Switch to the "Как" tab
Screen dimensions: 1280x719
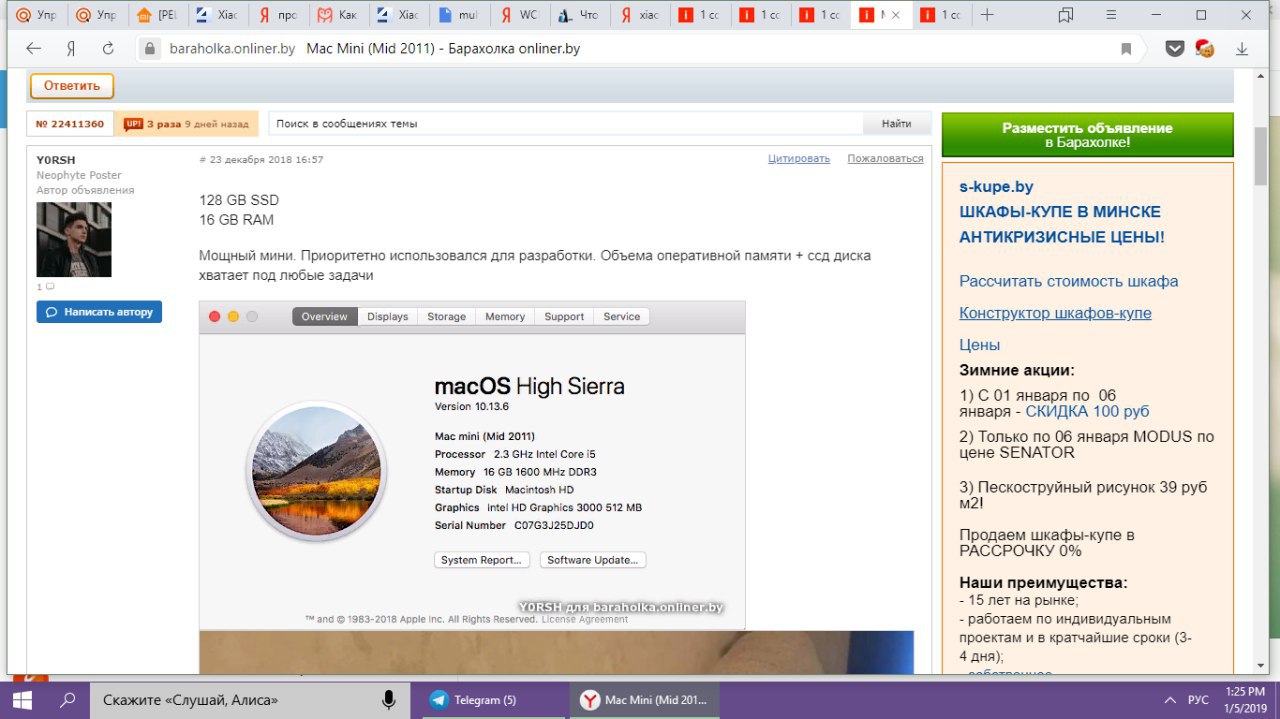click(x=338, y=15)
